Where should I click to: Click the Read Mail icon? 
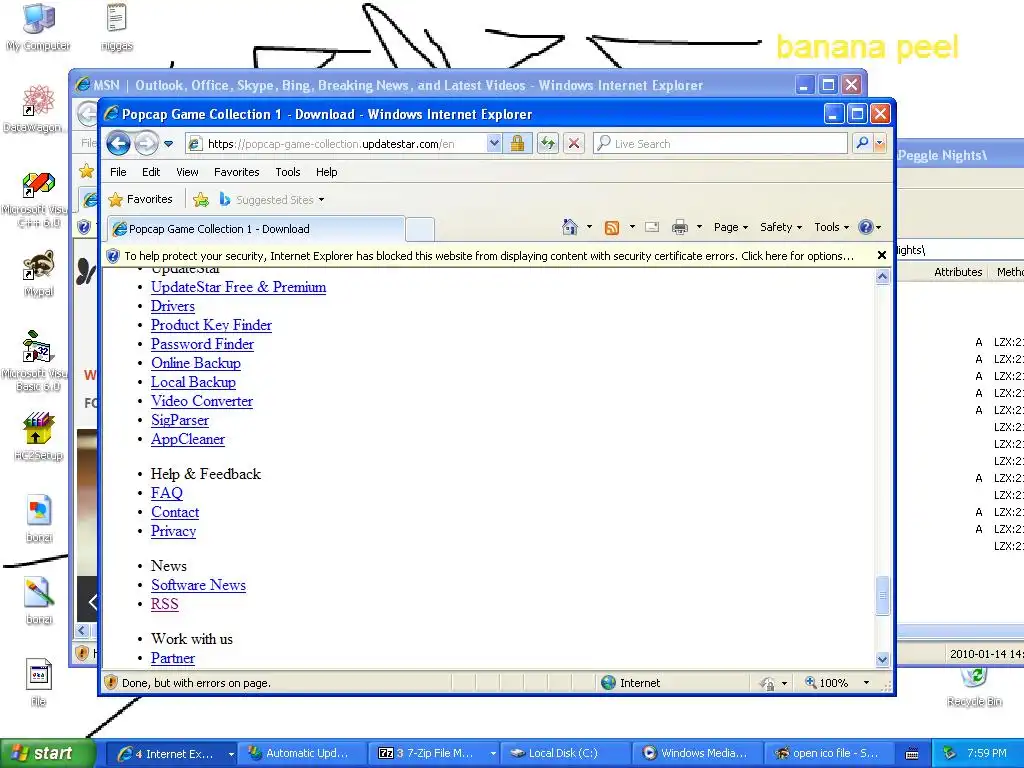tap(652, 227)
